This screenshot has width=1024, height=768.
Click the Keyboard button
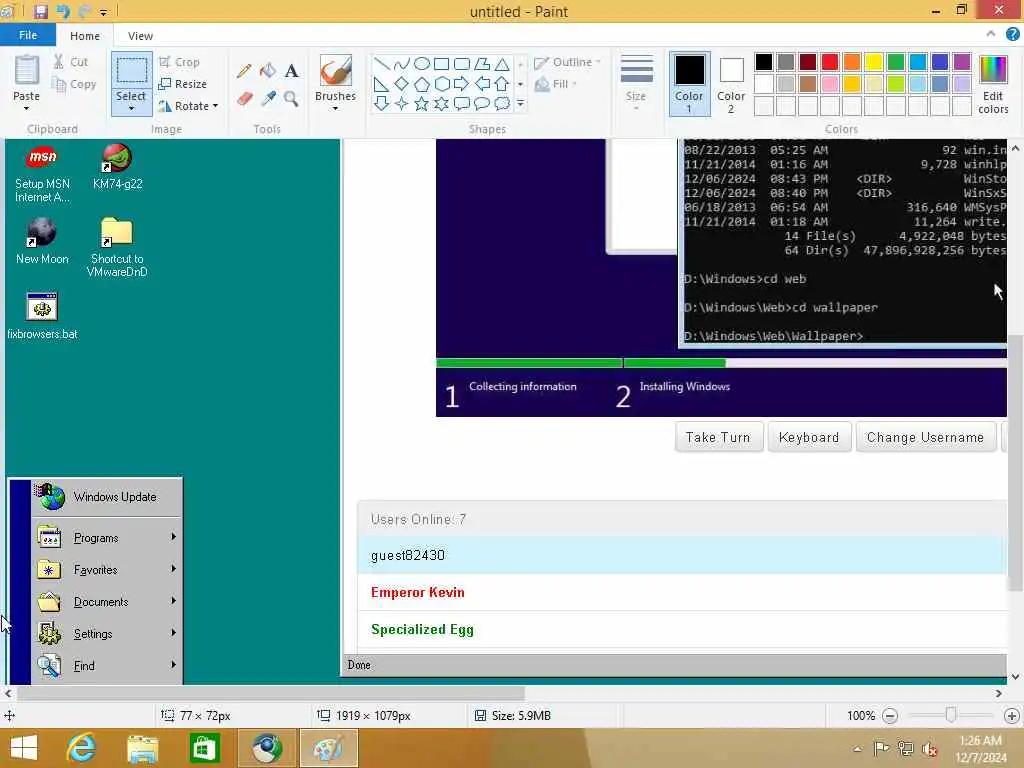809,437
